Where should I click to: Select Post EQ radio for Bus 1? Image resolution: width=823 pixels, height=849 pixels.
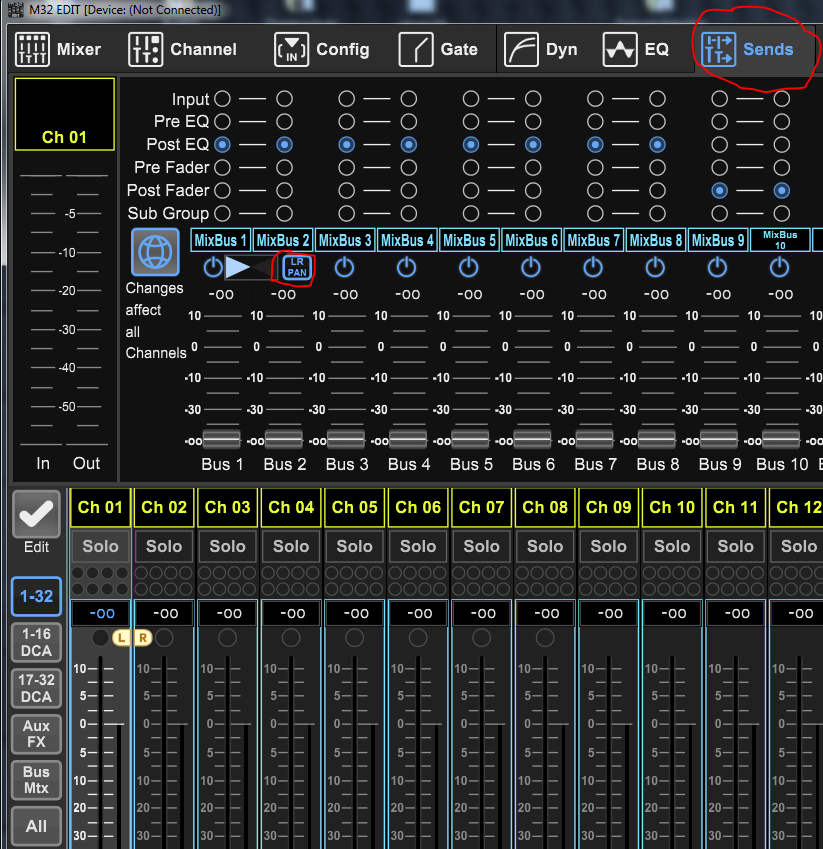[x=223, y=145]
